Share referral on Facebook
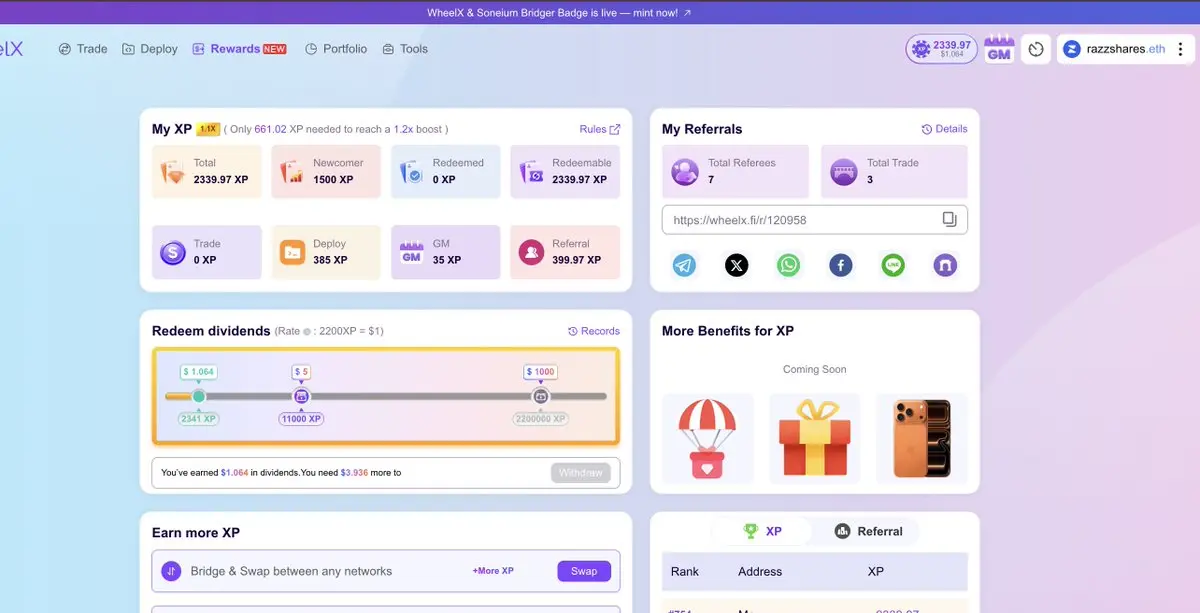This screenshot has height=613, width=1200. [x=841, y=265]
